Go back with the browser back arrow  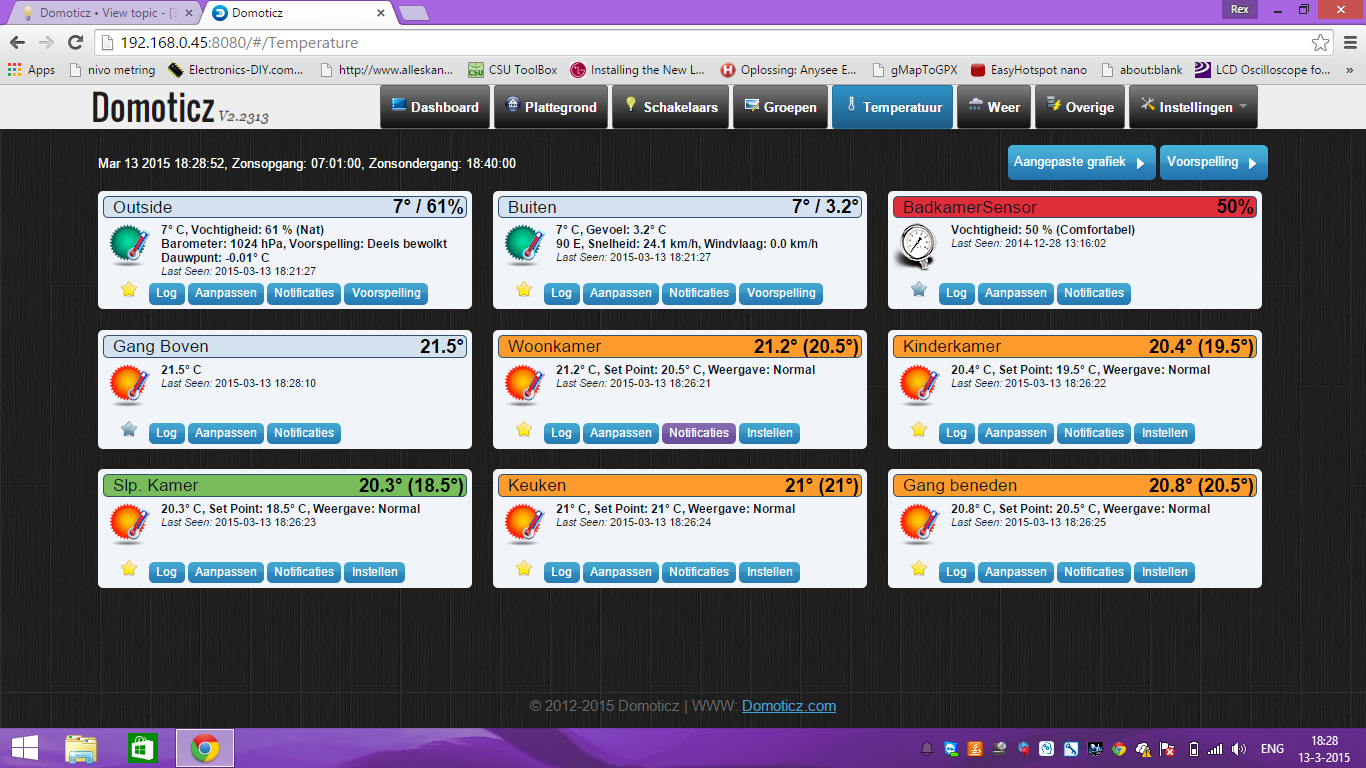point(17,43)
